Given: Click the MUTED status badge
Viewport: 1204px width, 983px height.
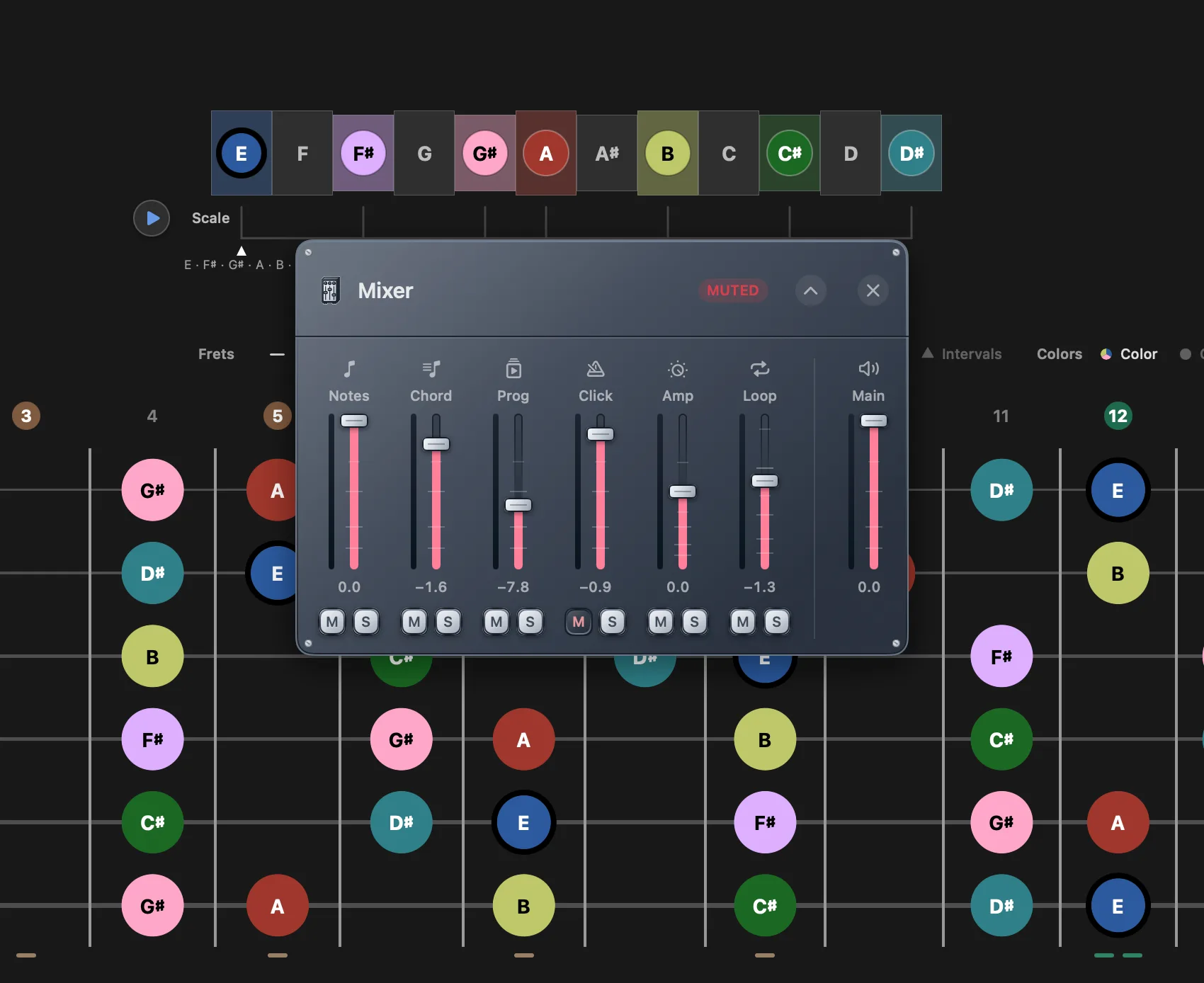Looking at the screenshot, I should click(733, 290).
